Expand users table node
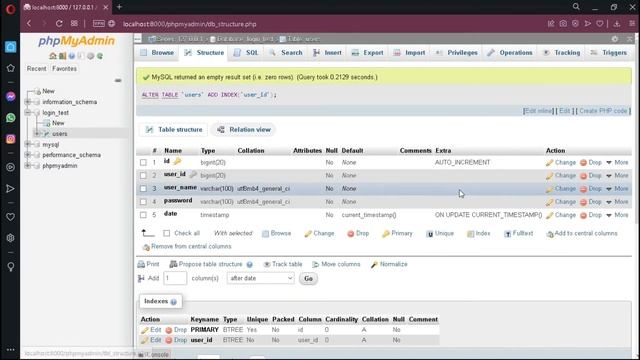Screen dimensions: 640x360 pos(37,133)
